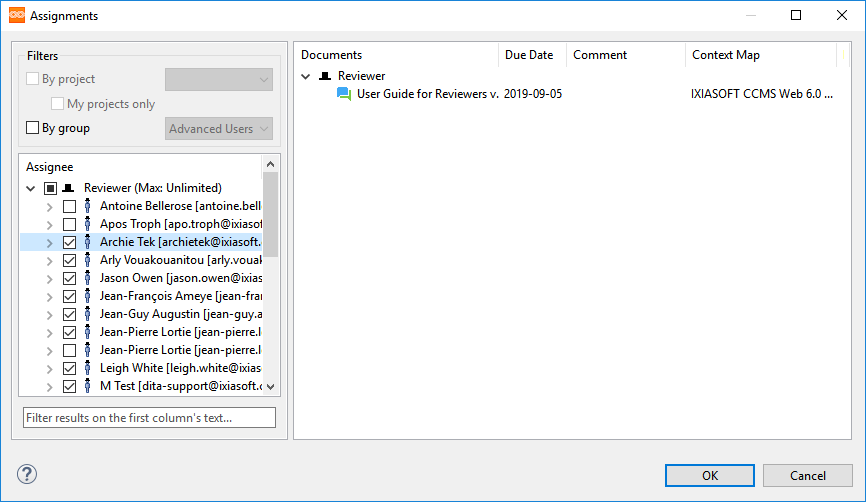This screenshot has width=866, height=502.
Task: Expand the M Test tree row
Action: [x=50, y=387]
